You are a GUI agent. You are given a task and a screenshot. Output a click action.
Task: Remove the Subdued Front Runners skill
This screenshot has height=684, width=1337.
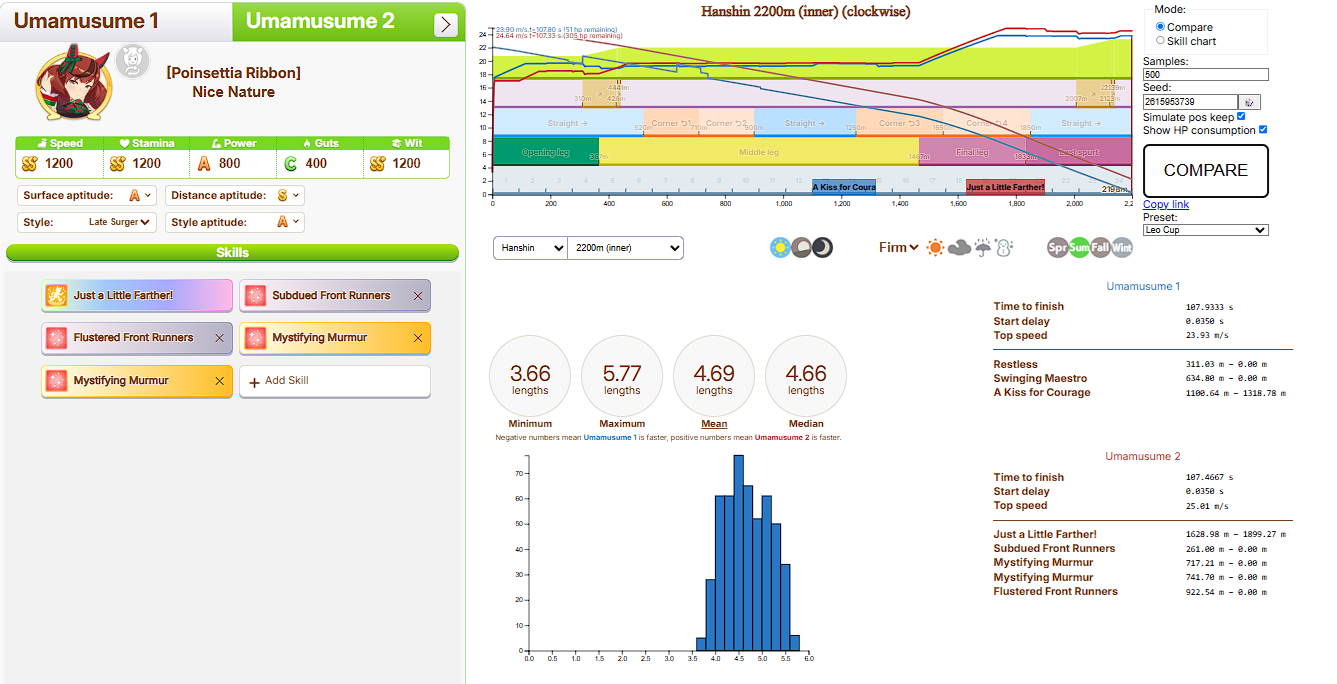tap(418, 296)
